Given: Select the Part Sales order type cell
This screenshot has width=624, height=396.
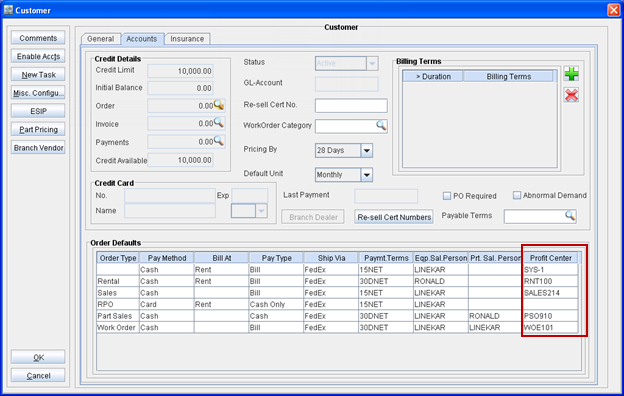Looking at the screenshot, I should click(x=118, y=316).
